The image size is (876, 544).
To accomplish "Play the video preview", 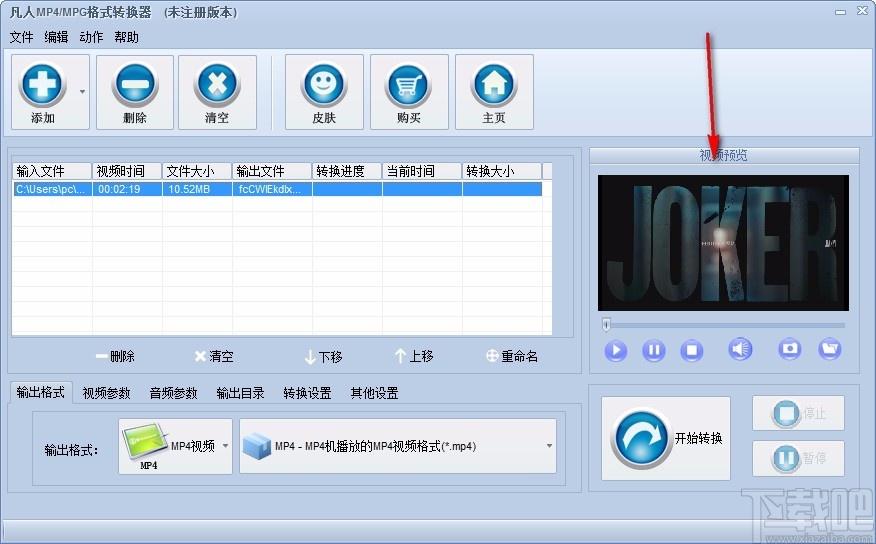I will [x=616, y=350].
